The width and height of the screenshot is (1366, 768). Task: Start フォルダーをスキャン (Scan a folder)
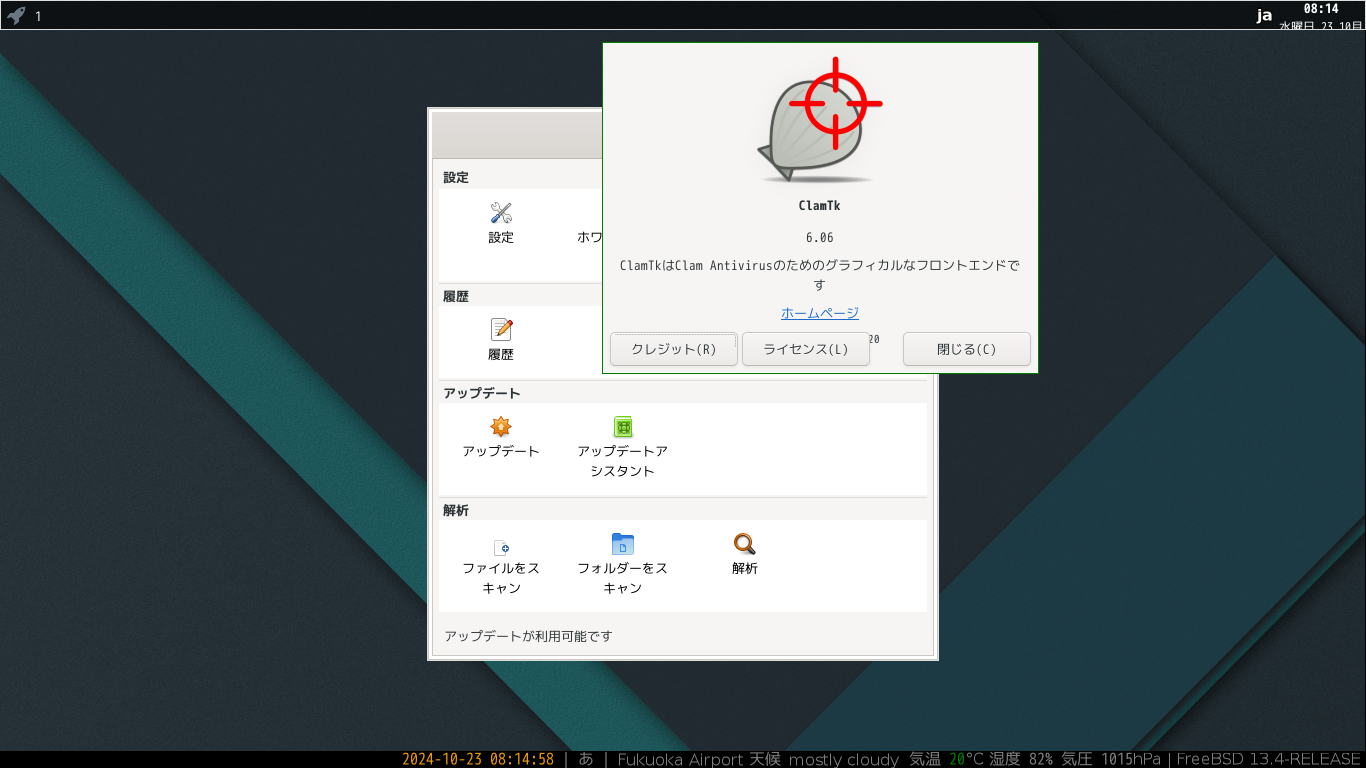tap(623, 544)
